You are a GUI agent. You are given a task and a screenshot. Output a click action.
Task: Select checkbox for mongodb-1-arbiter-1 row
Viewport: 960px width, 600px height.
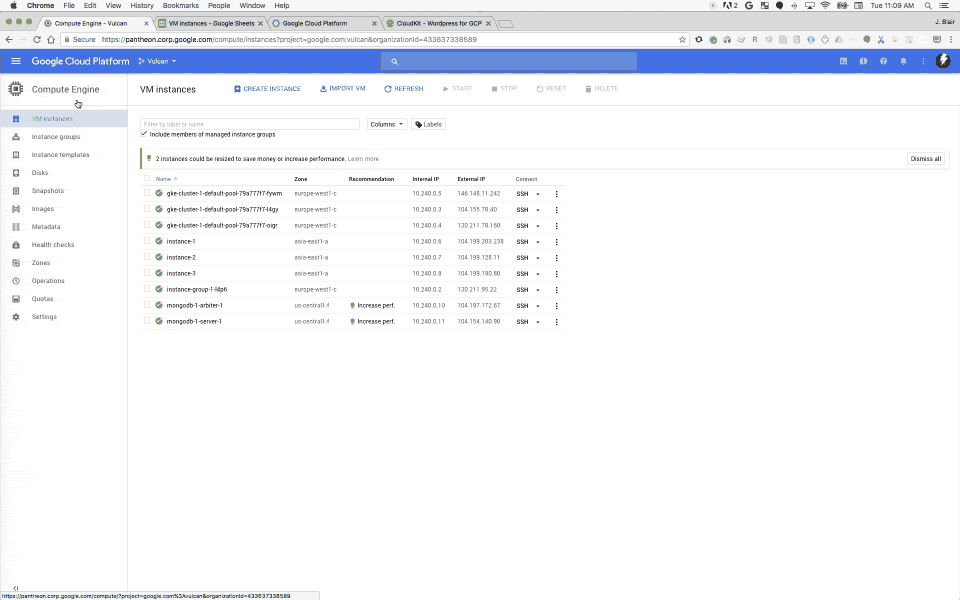[x=147, y=305]
